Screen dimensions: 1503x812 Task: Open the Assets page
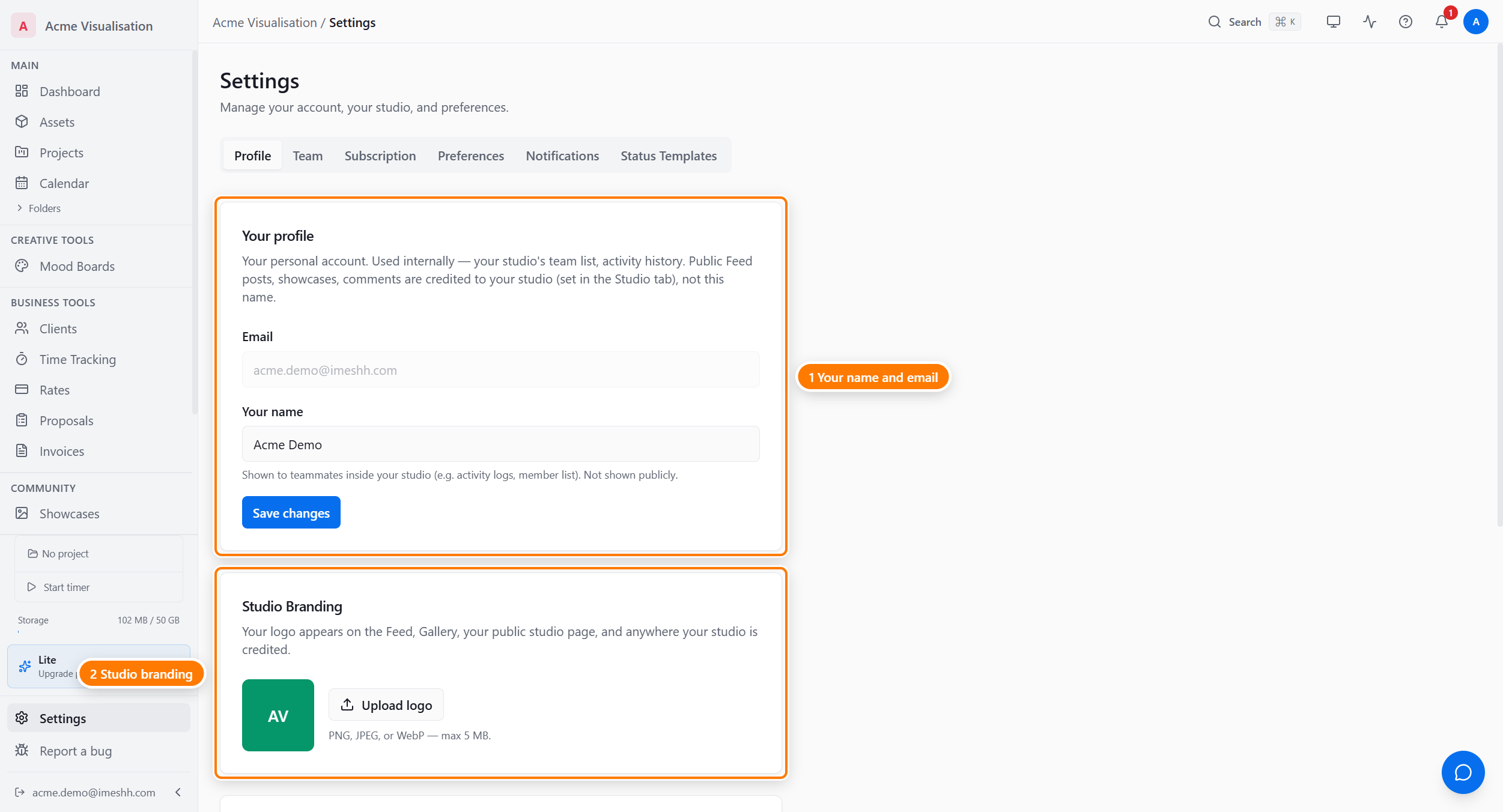click(x=99, y=122)
